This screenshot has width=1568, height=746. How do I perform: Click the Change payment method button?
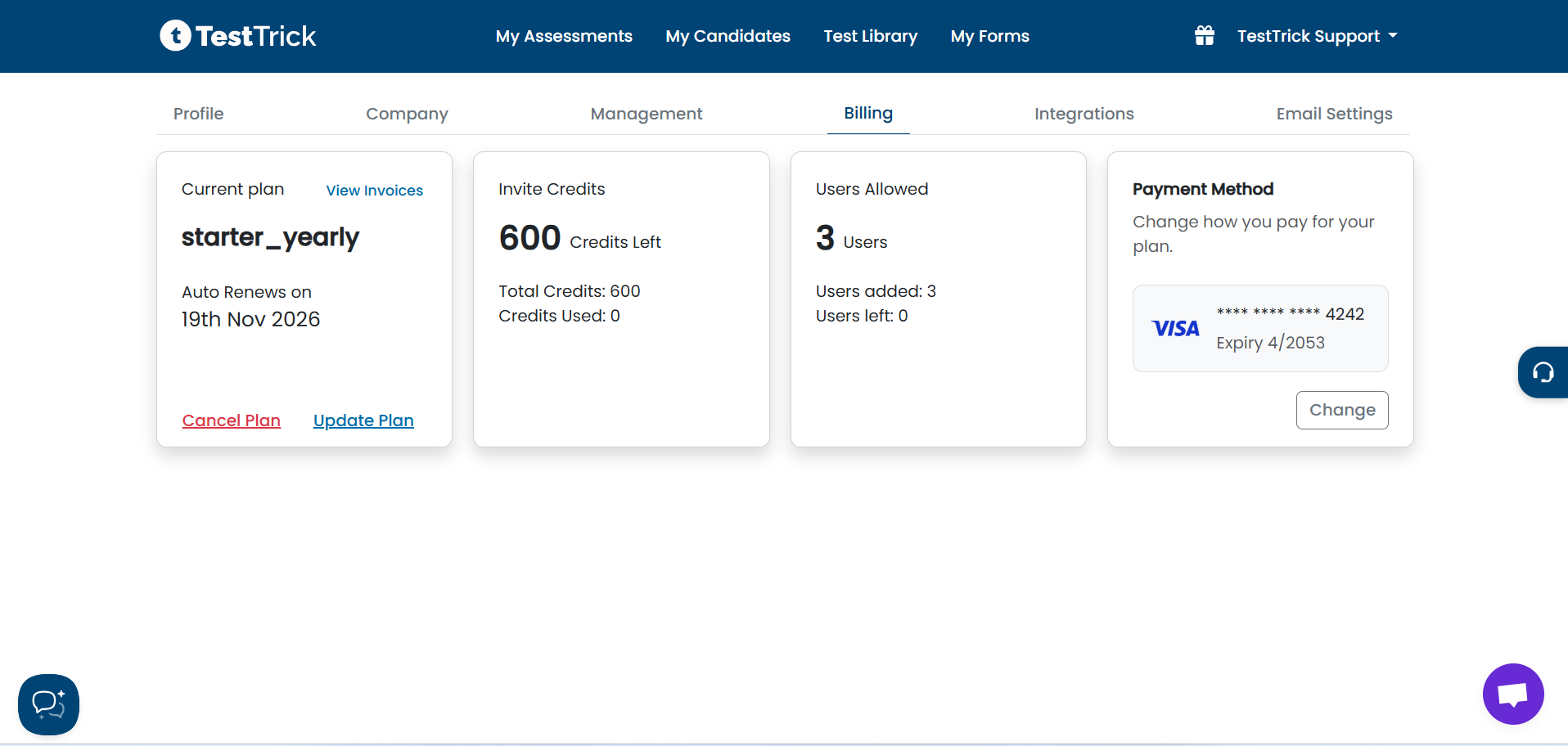[x=1342, y=410]
